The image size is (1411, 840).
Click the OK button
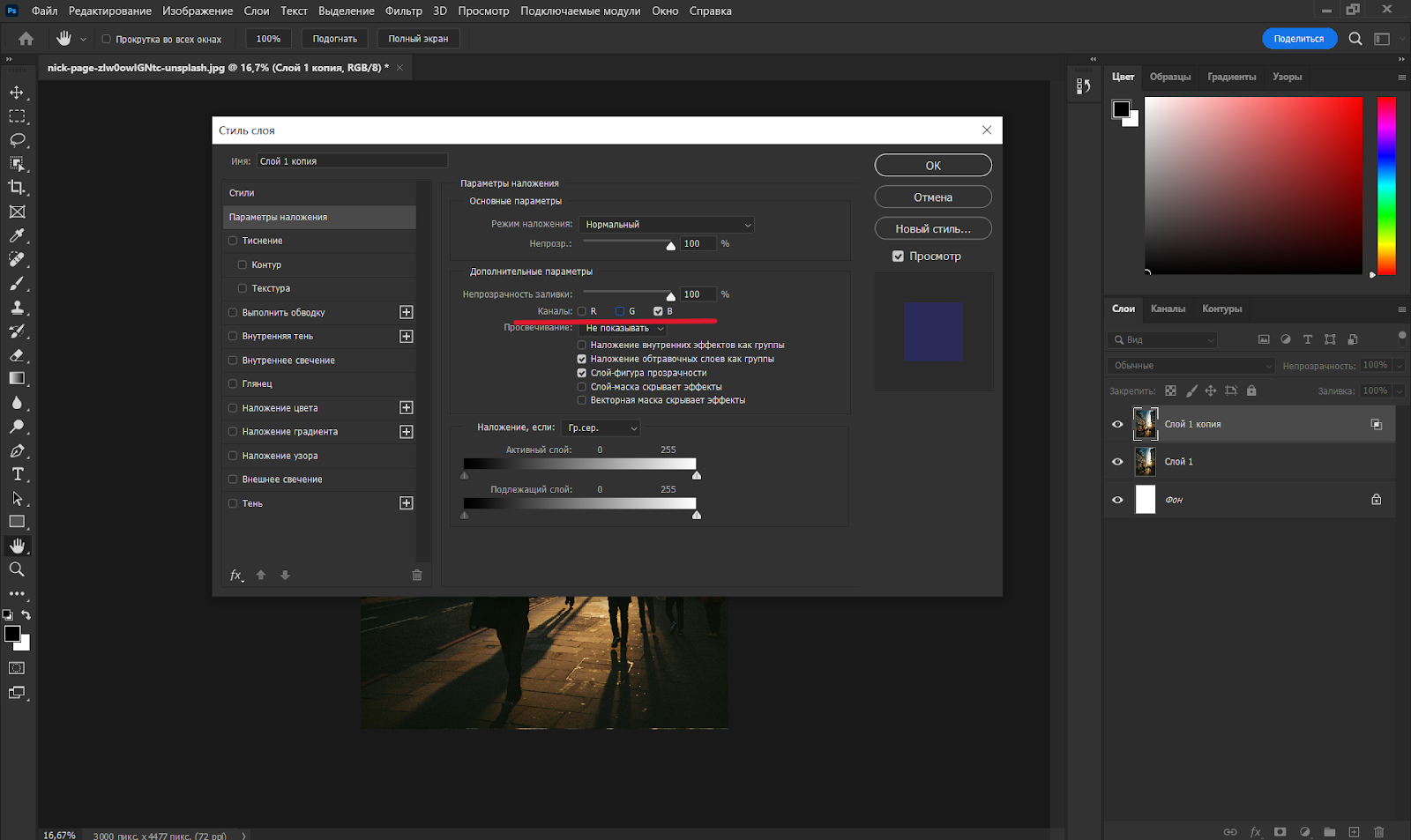point(932,165)
